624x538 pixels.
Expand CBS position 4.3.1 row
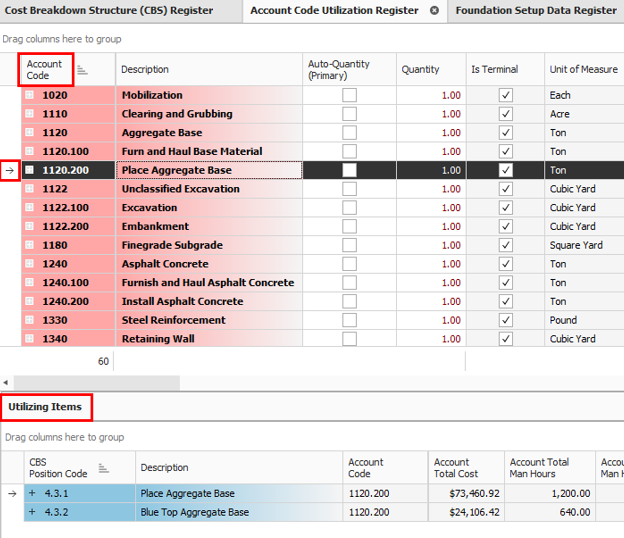[32, 493]
